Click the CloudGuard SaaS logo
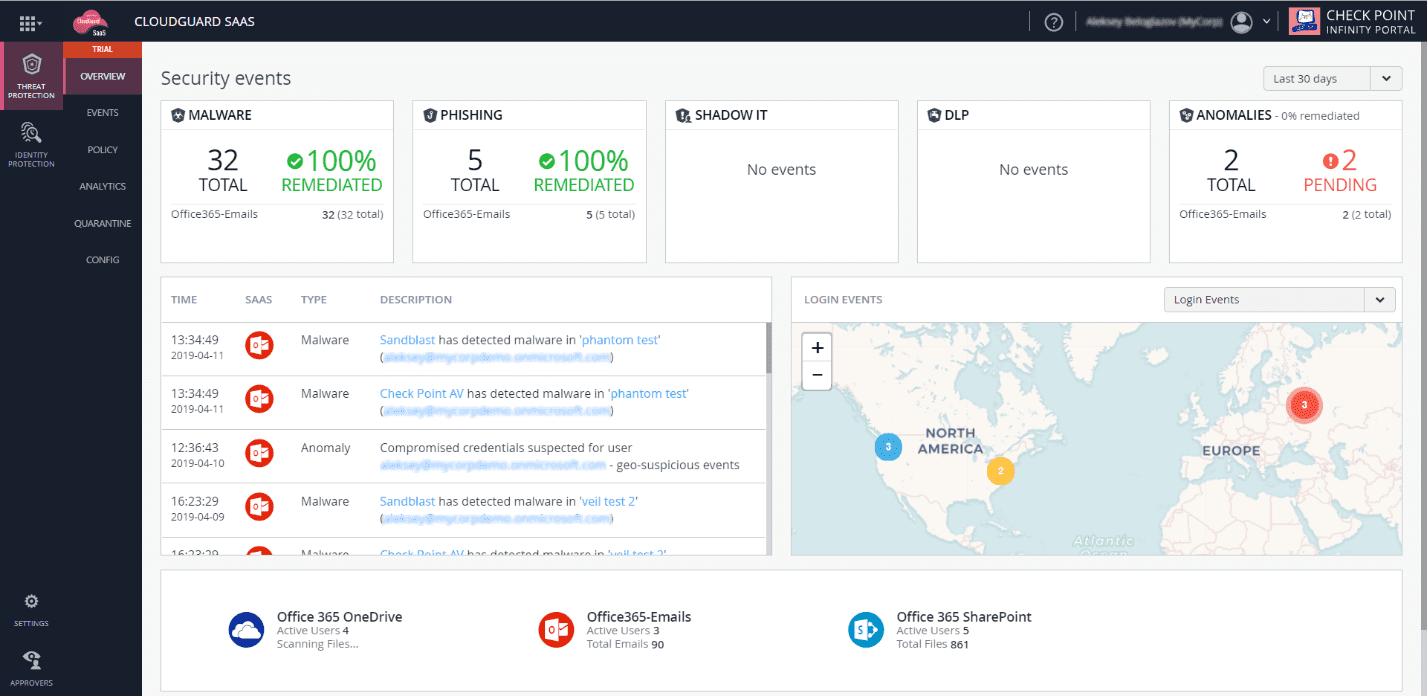The height and width of the screenshot is (696, 1427). click(x=92, y=22)
